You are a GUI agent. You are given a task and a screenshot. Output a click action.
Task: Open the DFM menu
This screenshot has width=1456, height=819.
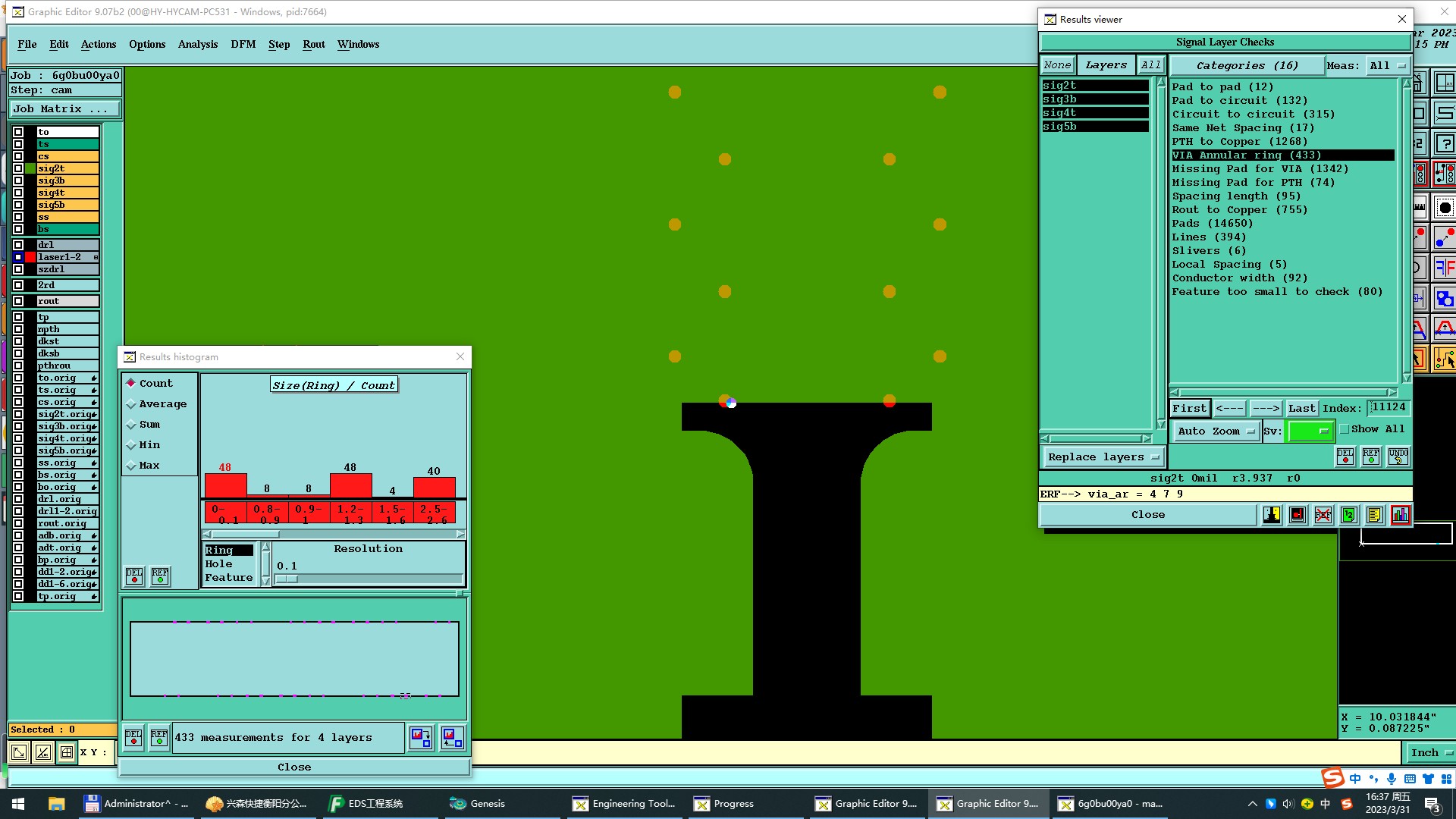[x=243, y=44]
